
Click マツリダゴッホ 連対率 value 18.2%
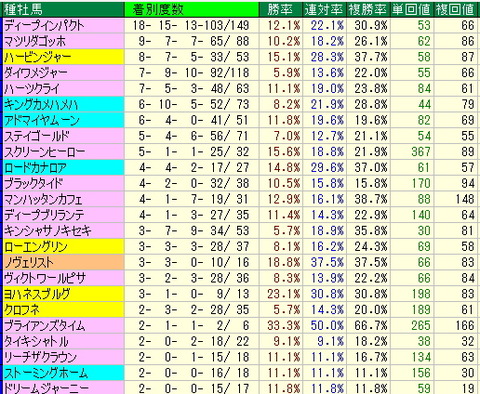[x=327, y=41]
